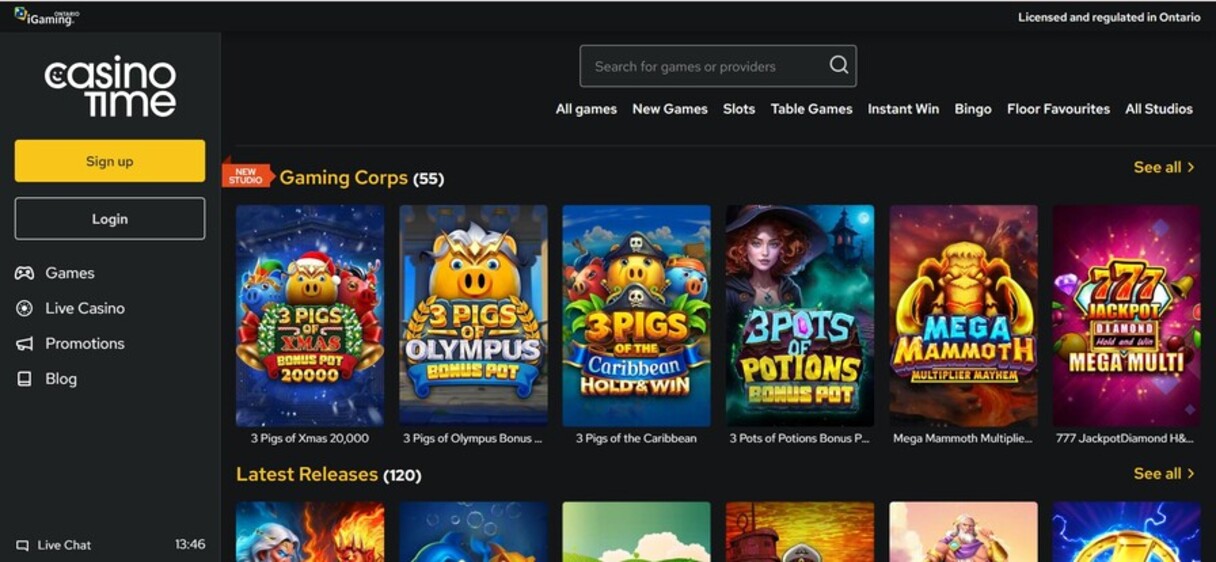
Task: Go to the Instant Win category
Action: [x=903, y=109]
